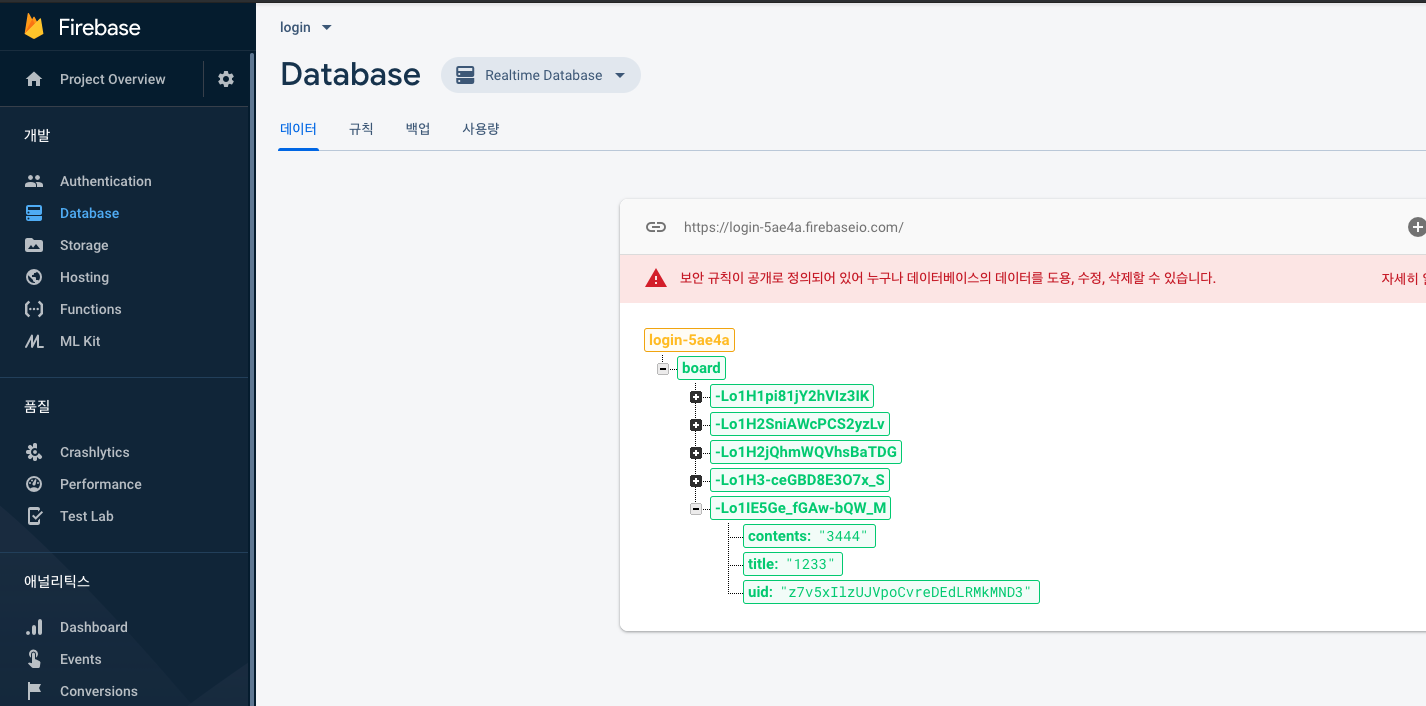Open Conversions in the sidebar

[99, 691]
